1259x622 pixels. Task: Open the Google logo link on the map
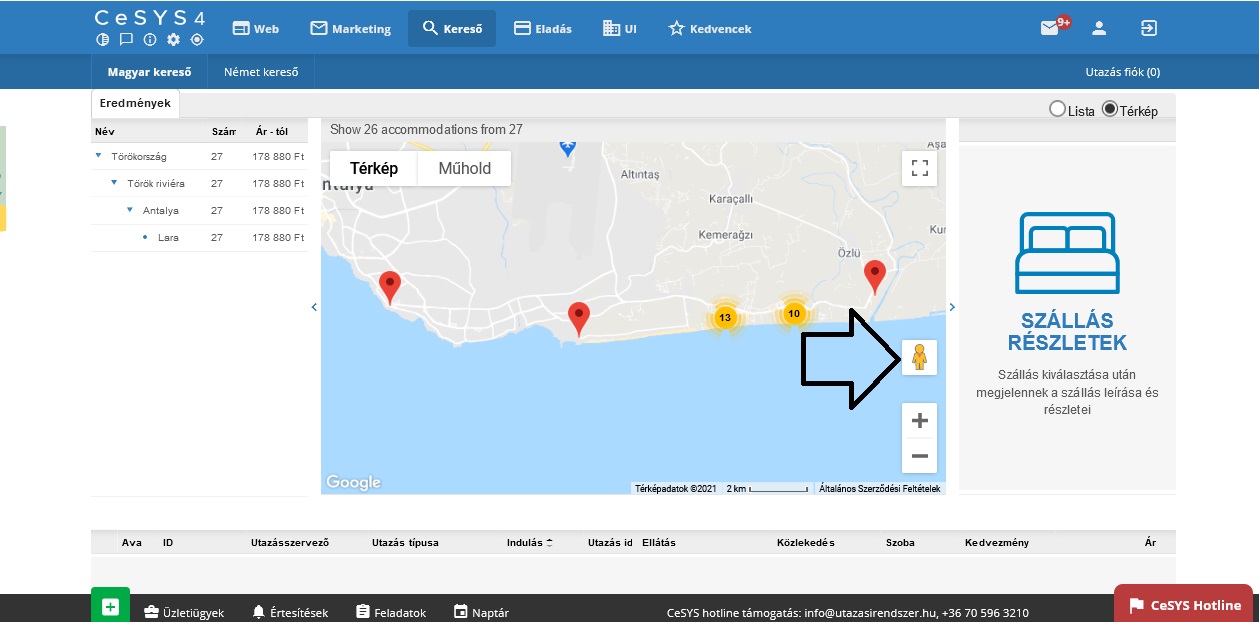354,483
